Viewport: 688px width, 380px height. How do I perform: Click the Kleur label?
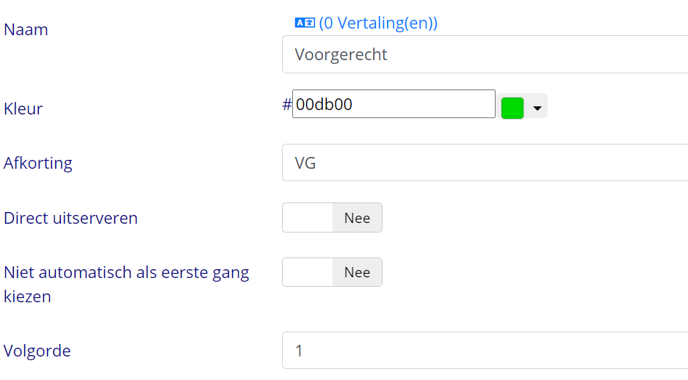point(23,109)
